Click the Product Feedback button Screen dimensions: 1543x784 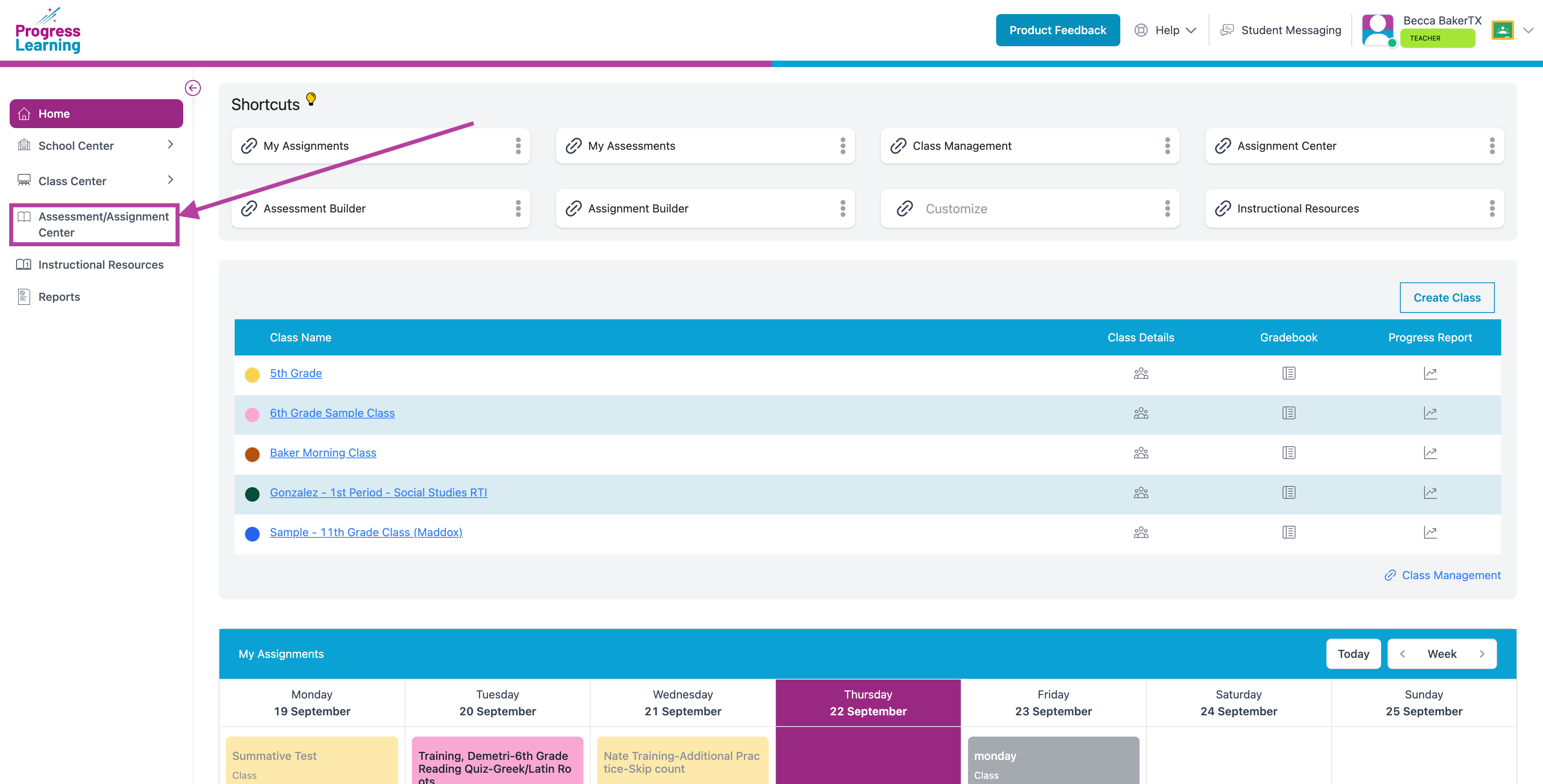1058,30
